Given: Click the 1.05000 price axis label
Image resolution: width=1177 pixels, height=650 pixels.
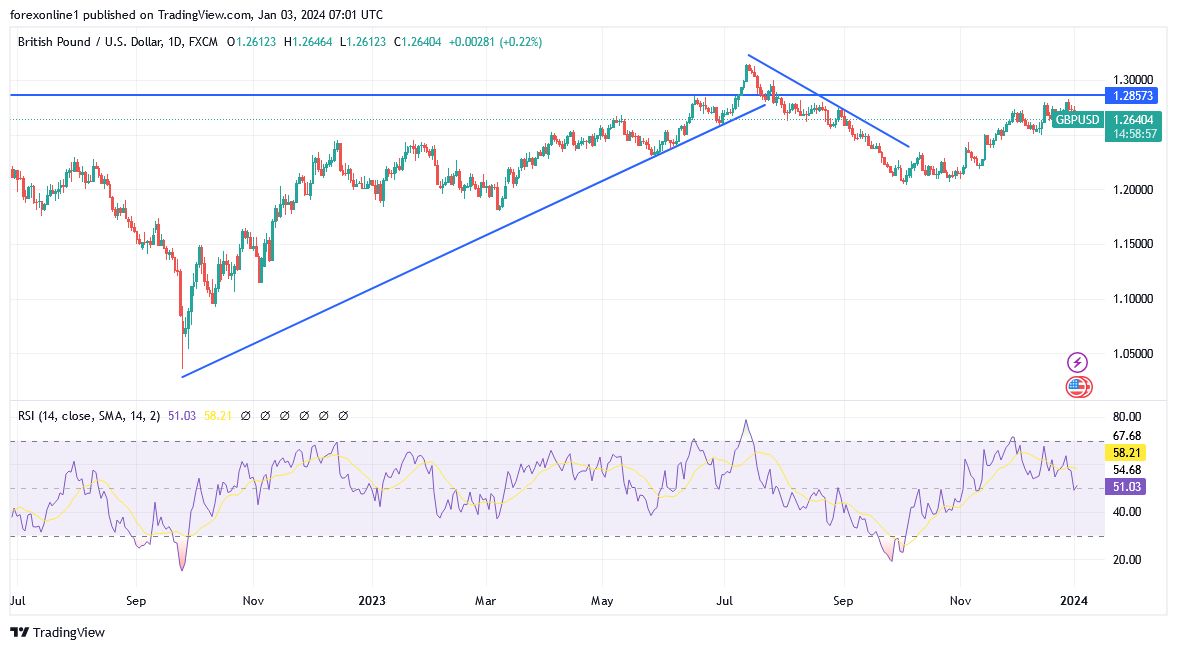Looking at the screenshot, I should [1133, 354].
